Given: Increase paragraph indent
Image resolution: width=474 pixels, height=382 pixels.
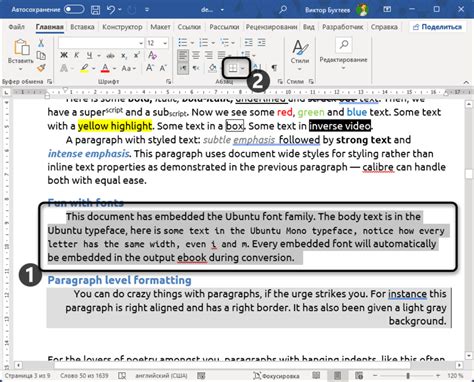Looking at the screenshot, I should pos(262,43).
